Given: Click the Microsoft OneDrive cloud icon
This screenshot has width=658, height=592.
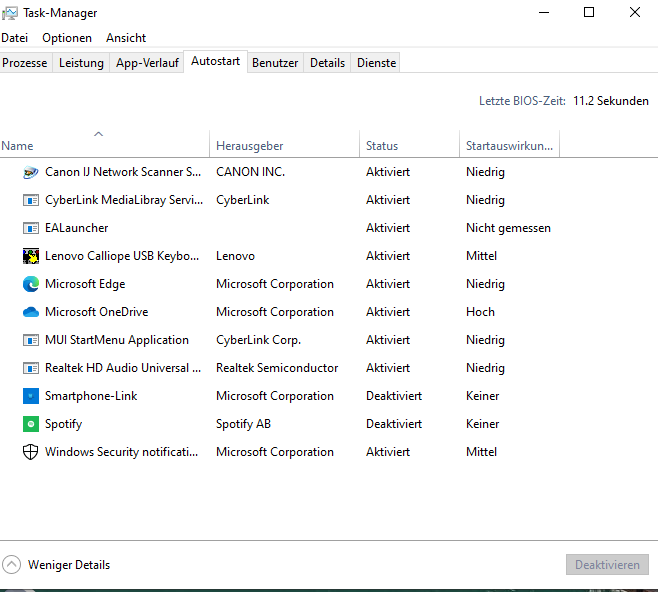Looking at the screenshot, I should 31,312.
